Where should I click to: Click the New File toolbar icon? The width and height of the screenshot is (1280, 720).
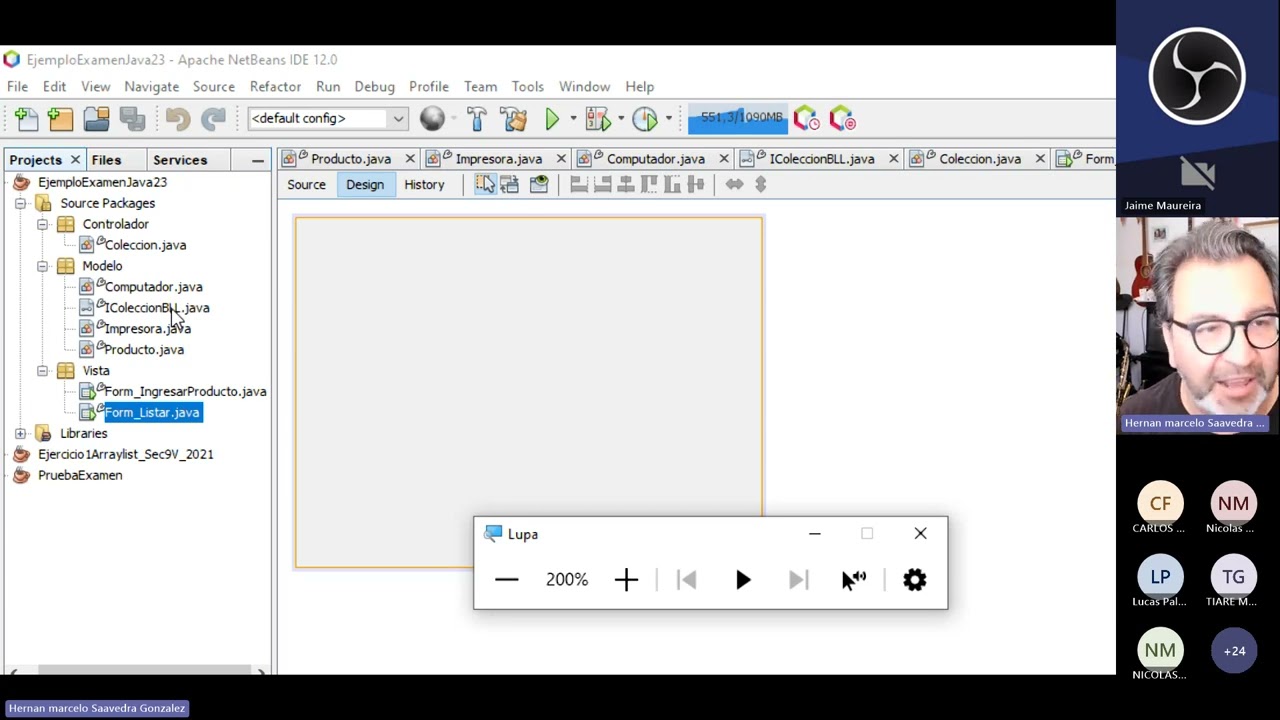tap(27, 119)
